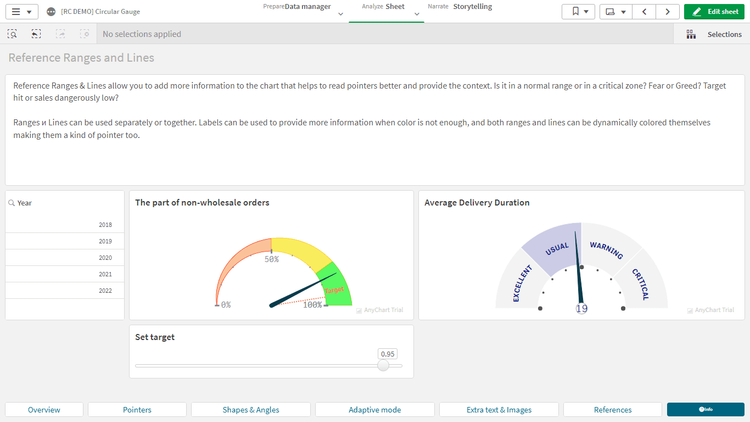The height and width of the screenshot is (422, 750).
Task: Open the navigation hamburger menu
Action: click(x=22, y=12)
